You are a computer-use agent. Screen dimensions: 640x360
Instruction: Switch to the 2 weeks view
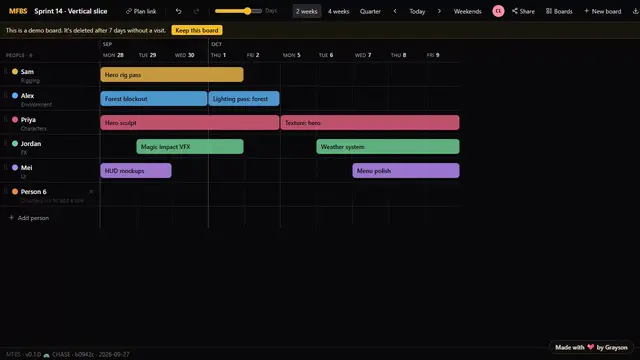pos(307,11)
